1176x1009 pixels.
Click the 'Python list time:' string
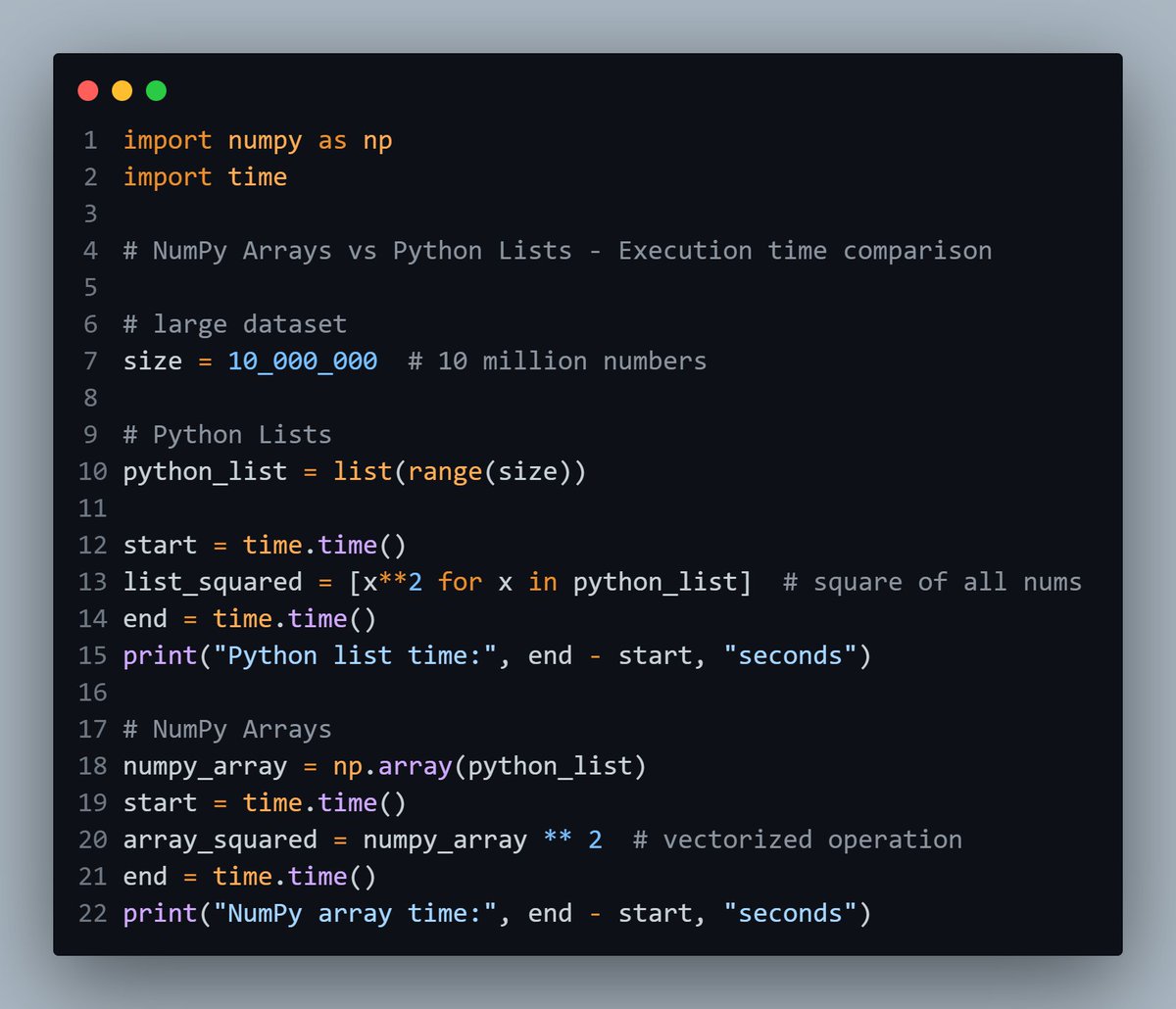363,655
